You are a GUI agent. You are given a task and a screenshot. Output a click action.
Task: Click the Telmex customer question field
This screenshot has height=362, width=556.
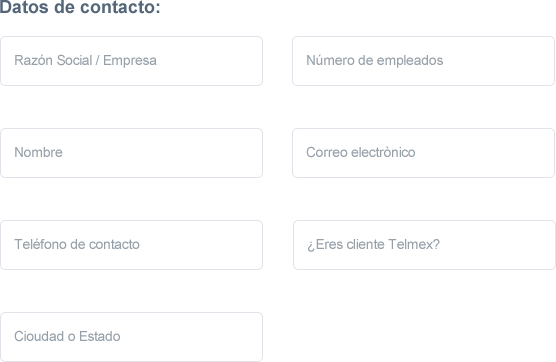click(424, 245)
